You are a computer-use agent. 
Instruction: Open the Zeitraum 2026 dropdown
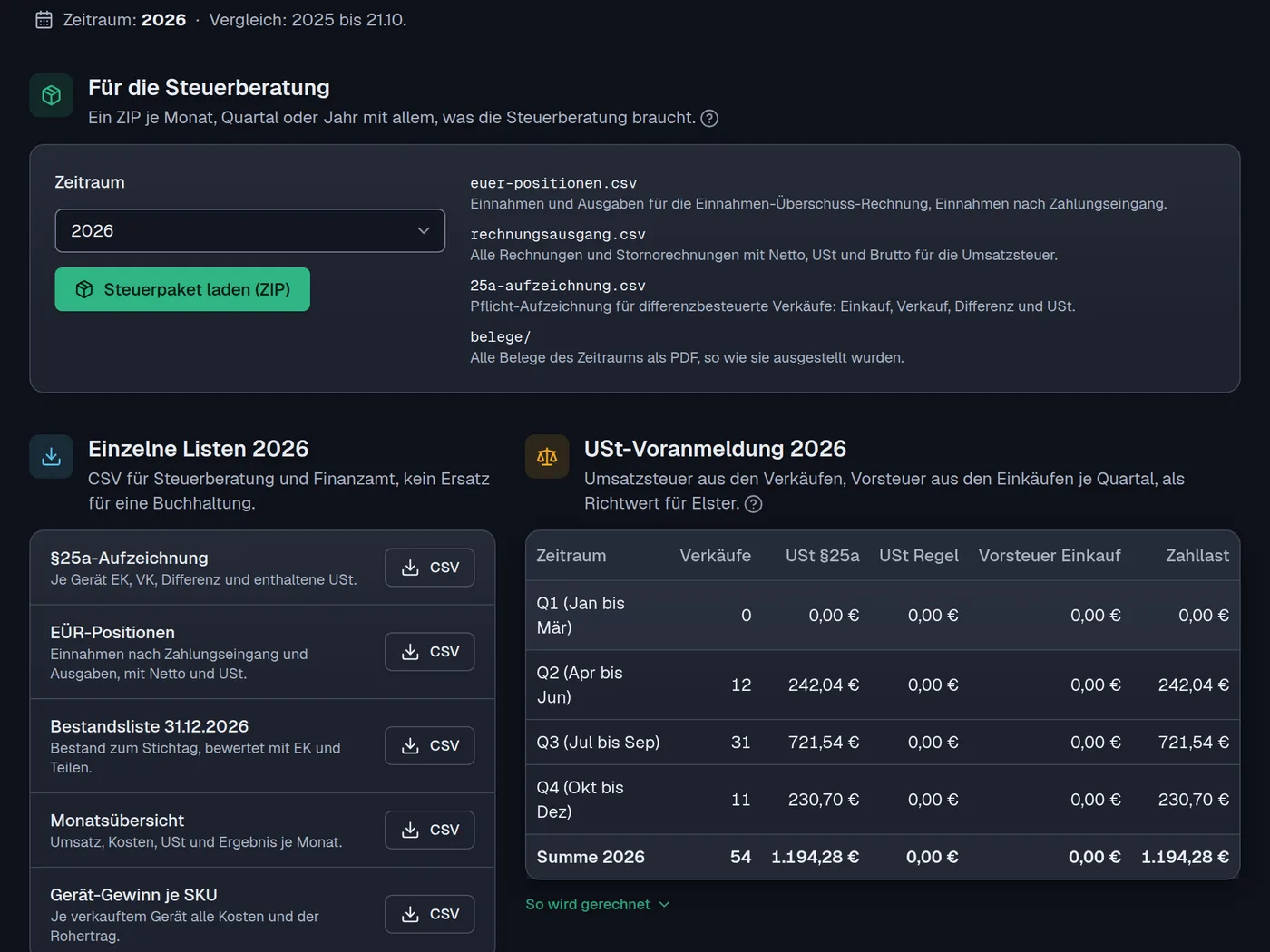(x=250, y=231)
